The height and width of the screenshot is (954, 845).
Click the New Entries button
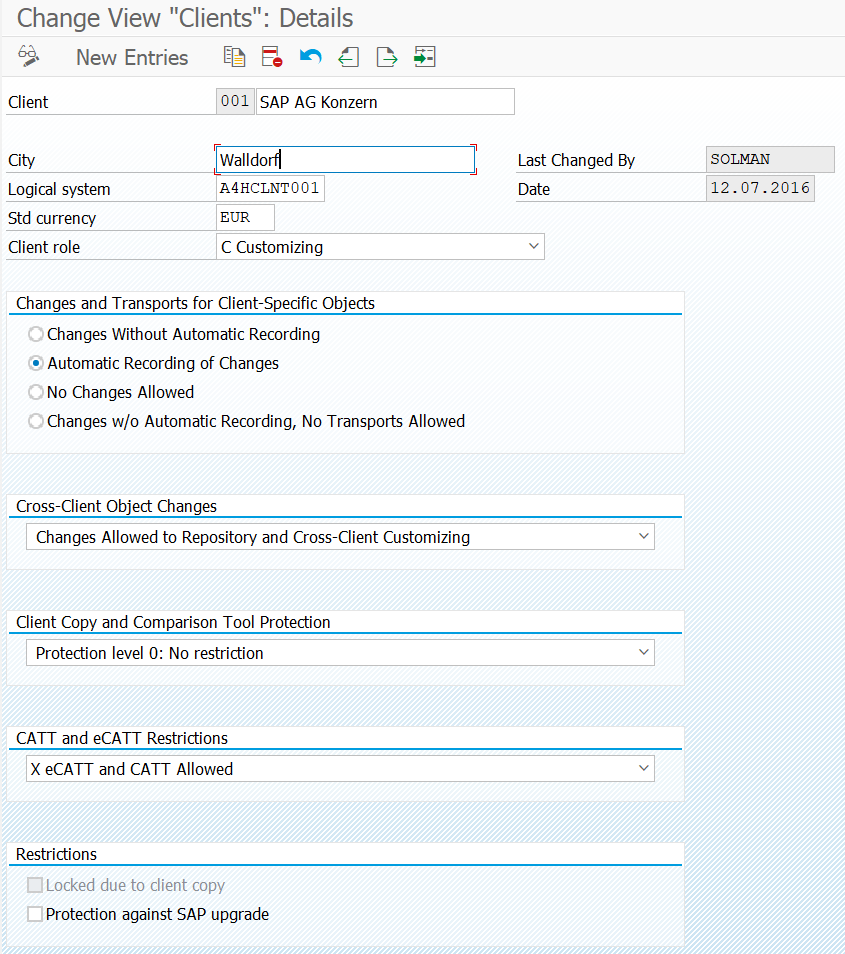pos(132,57)
